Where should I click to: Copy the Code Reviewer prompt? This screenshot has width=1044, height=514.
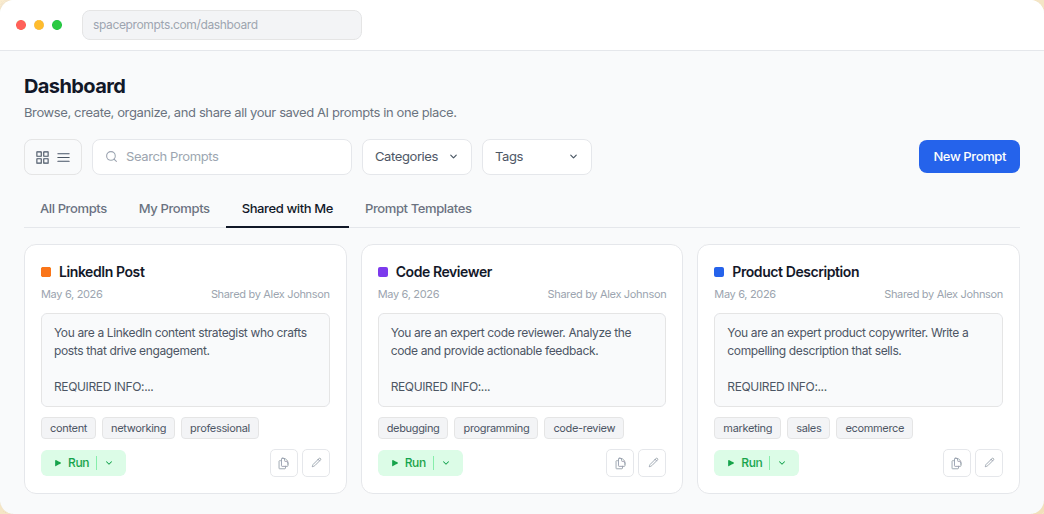620,463
